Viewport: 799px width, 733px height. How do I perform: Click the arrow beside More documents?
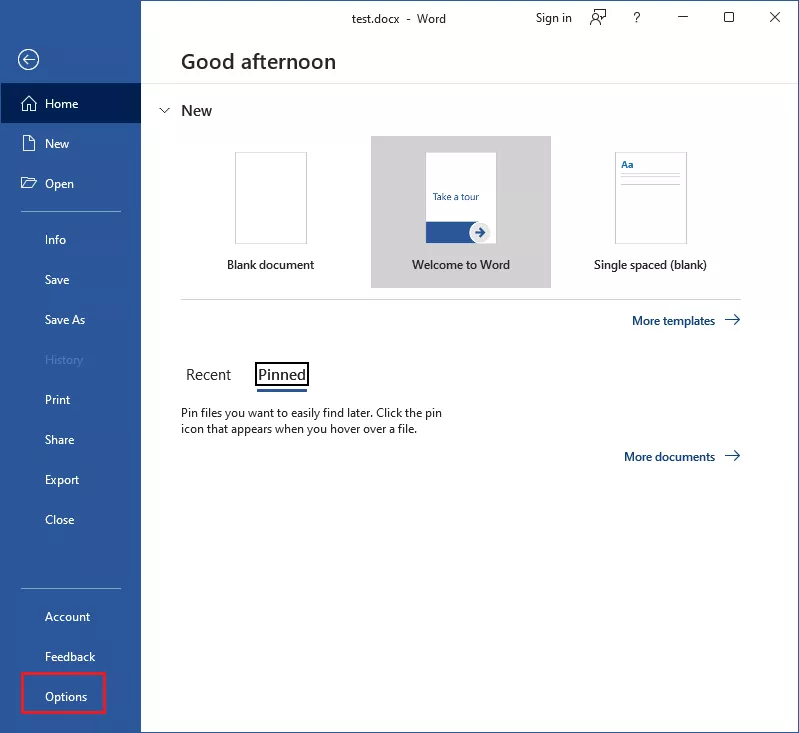(x=732, y=456)
